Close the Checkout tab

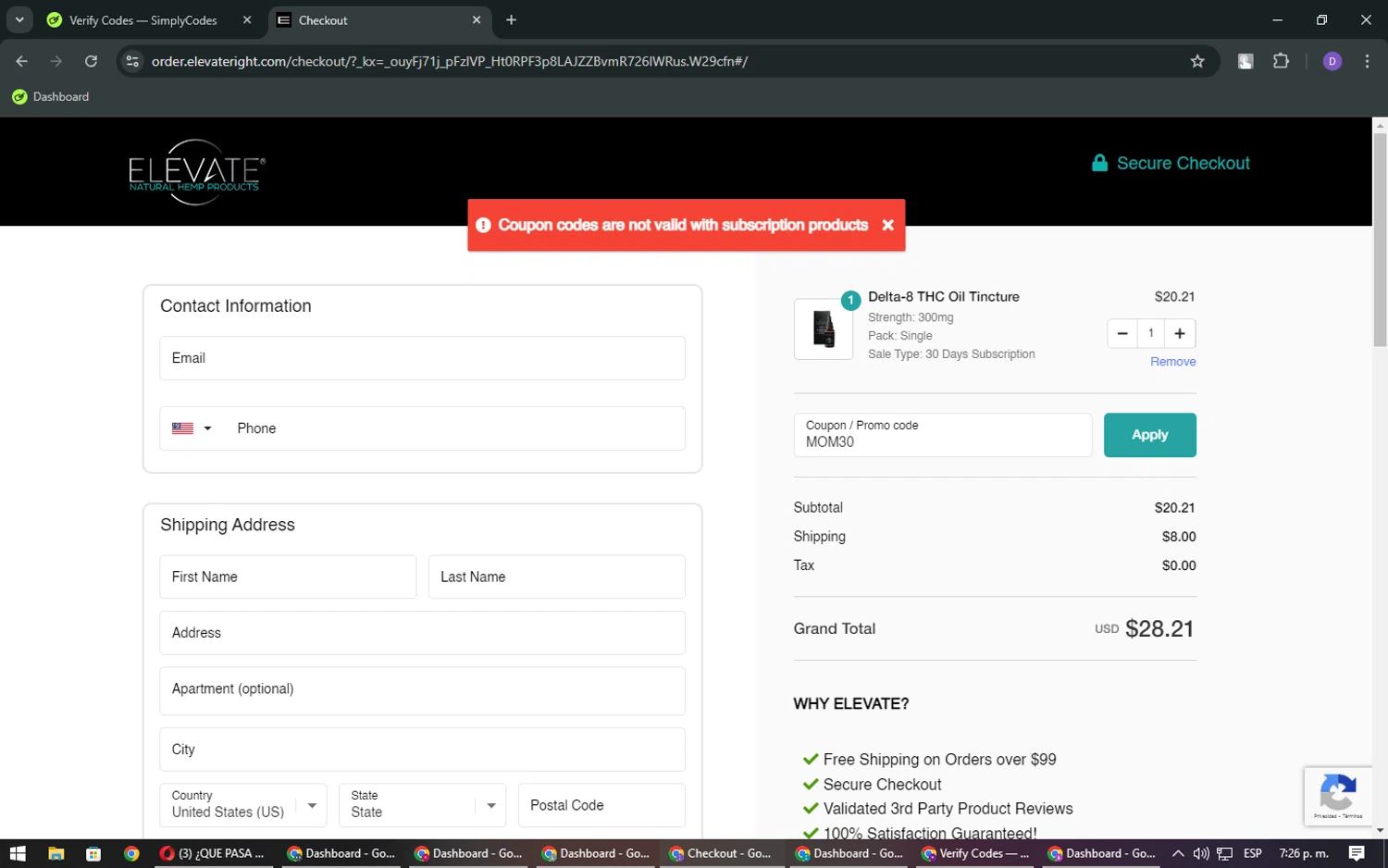tap(477, 20)
